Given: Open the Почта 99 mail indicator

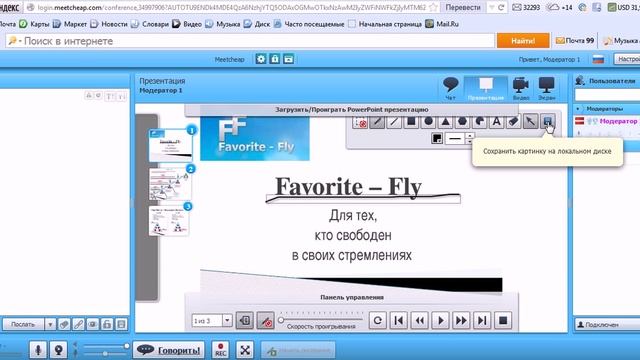Looking at the screenshot, I should [x=575, y=40].
